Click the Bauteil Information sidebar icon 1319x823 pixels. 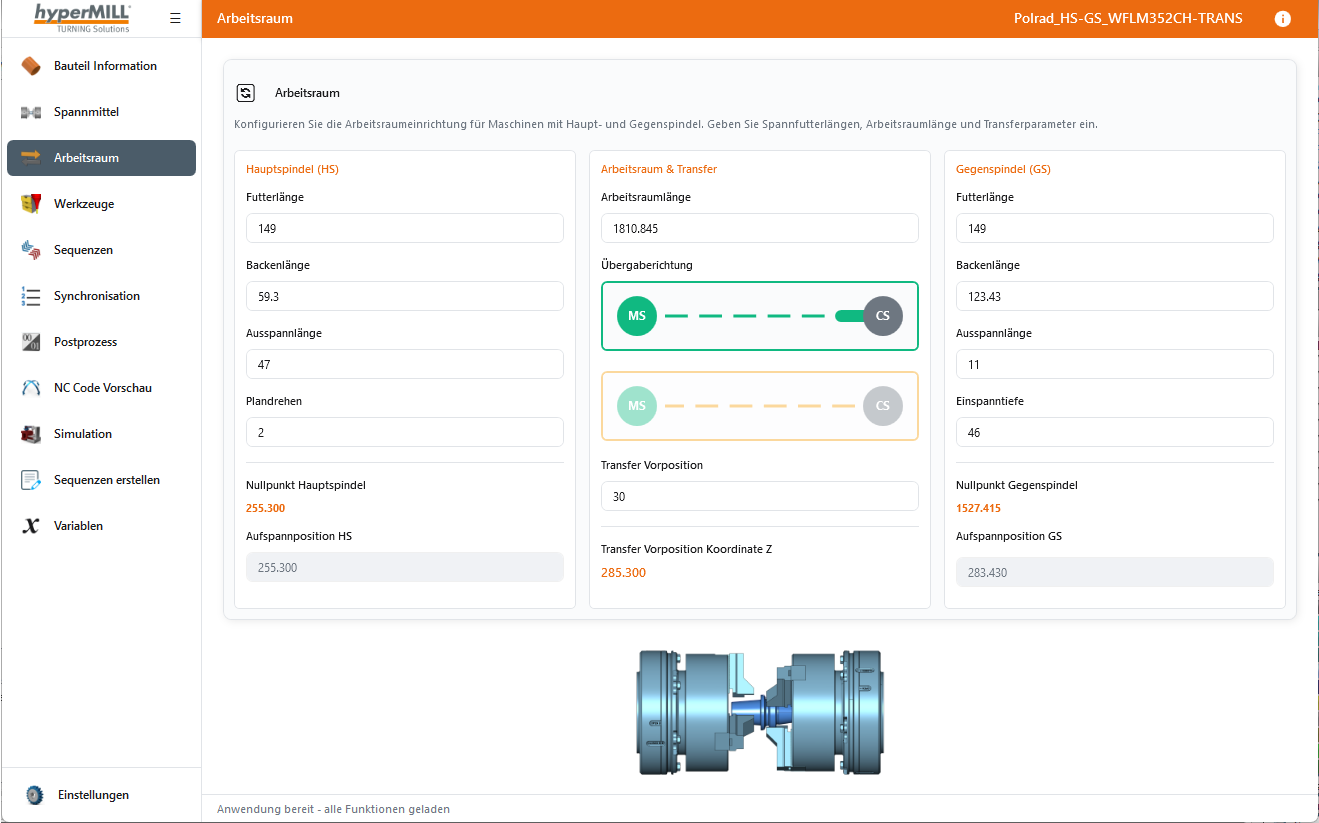tap(31, 66)
